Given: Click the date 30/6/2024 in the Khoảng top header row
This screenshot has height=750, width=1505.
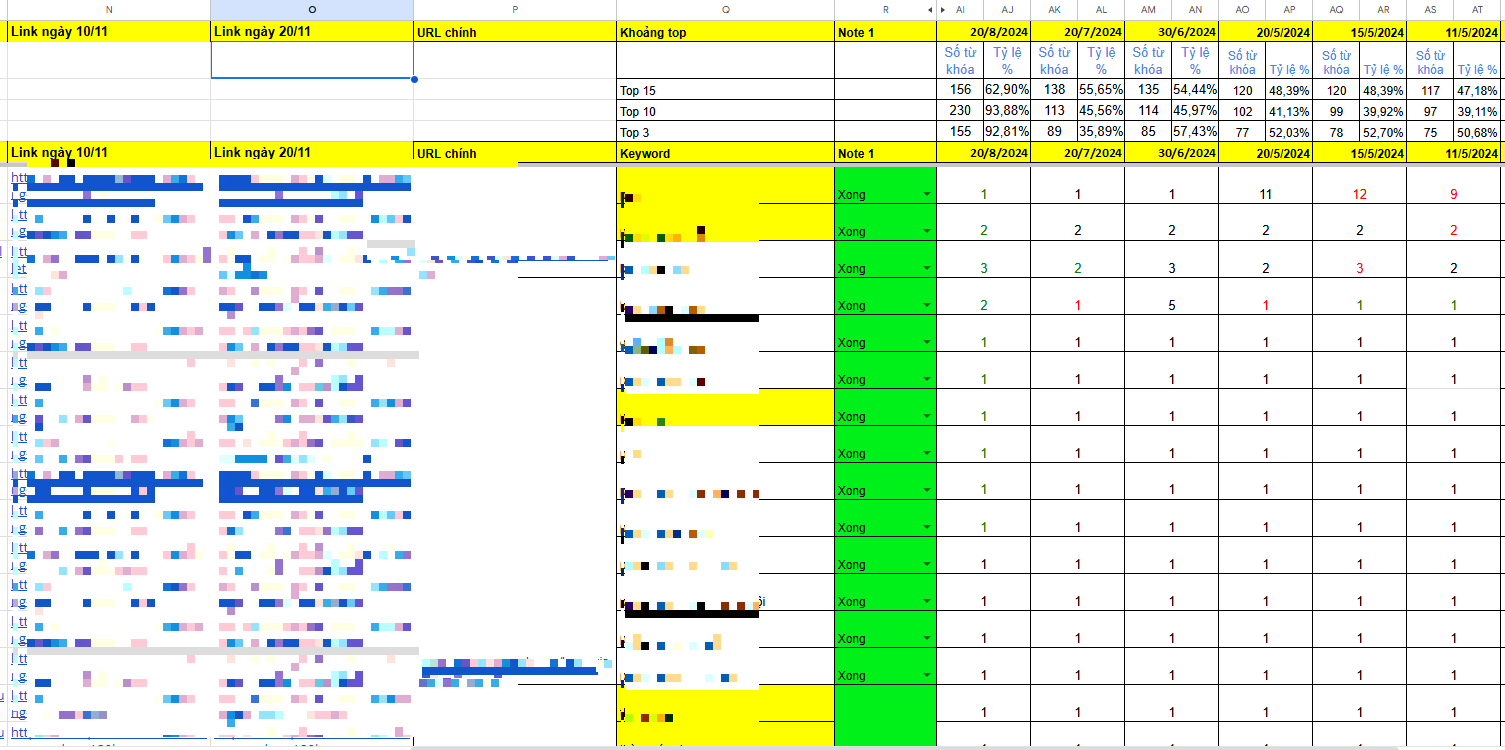Looking at the screenshot, I should (x=1187, y=32).
